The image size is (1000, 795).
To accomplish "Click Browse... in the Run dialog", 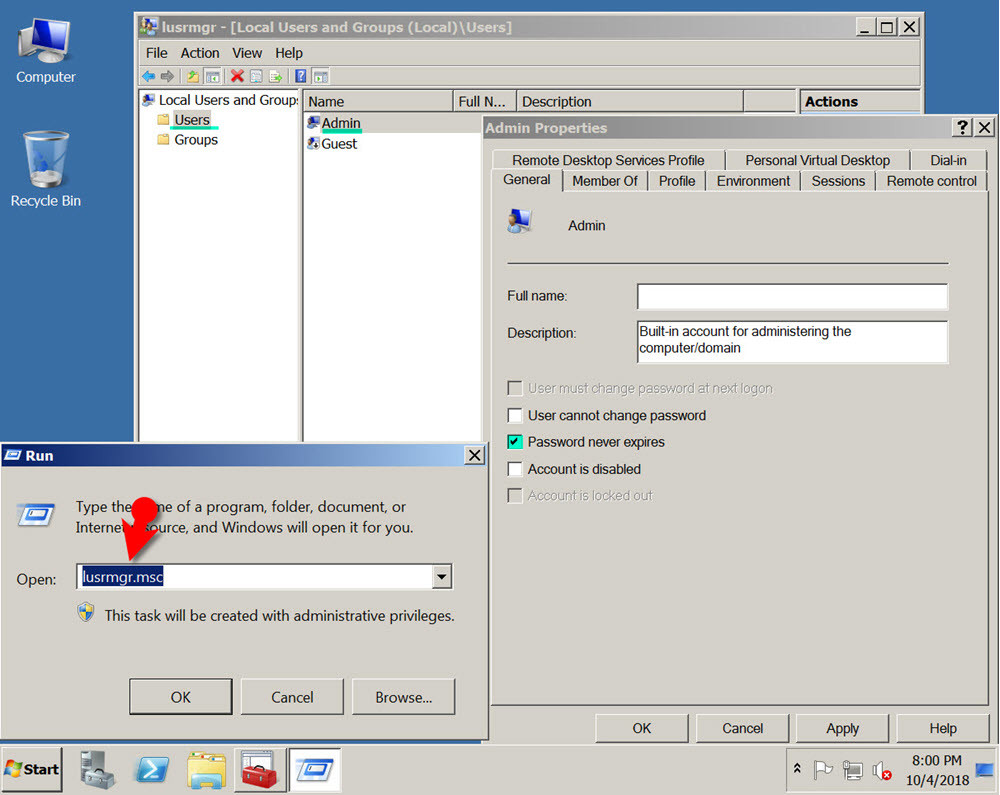I will [404, 697].
